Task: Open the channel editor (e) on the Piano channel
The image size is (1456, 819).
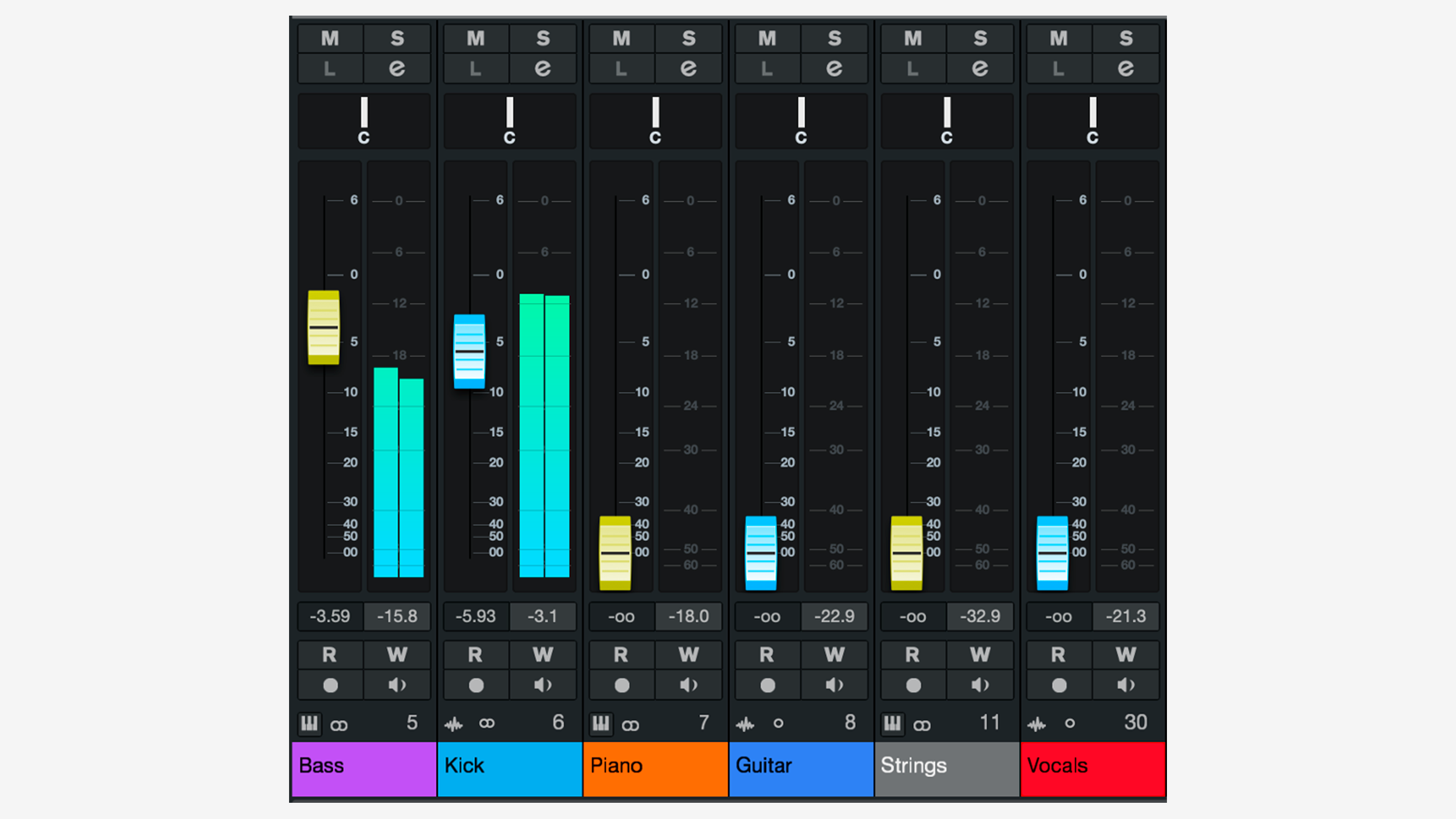Action: coord(688,68)
